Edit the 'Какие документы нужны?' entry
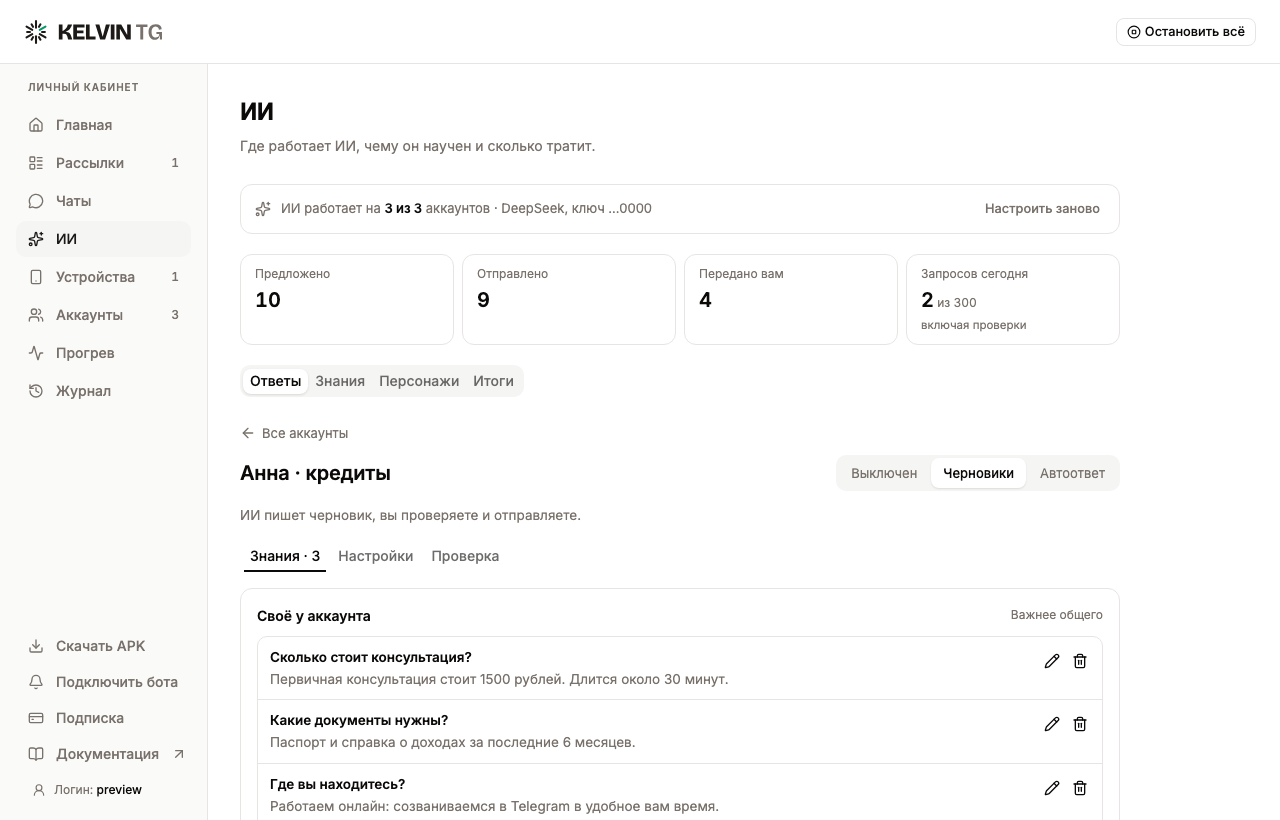This screenshot has width=1280, height=820. pyautogui.click(x=1052, y=724)
